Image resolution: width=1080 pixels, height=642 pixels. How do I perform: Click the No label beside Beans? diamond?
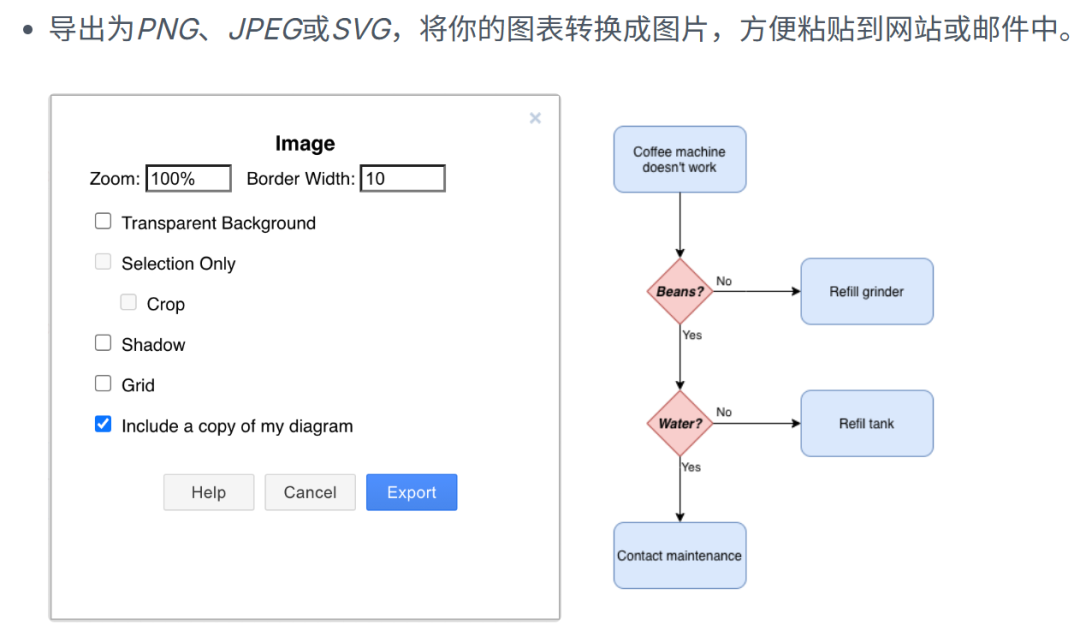[724, 281]
